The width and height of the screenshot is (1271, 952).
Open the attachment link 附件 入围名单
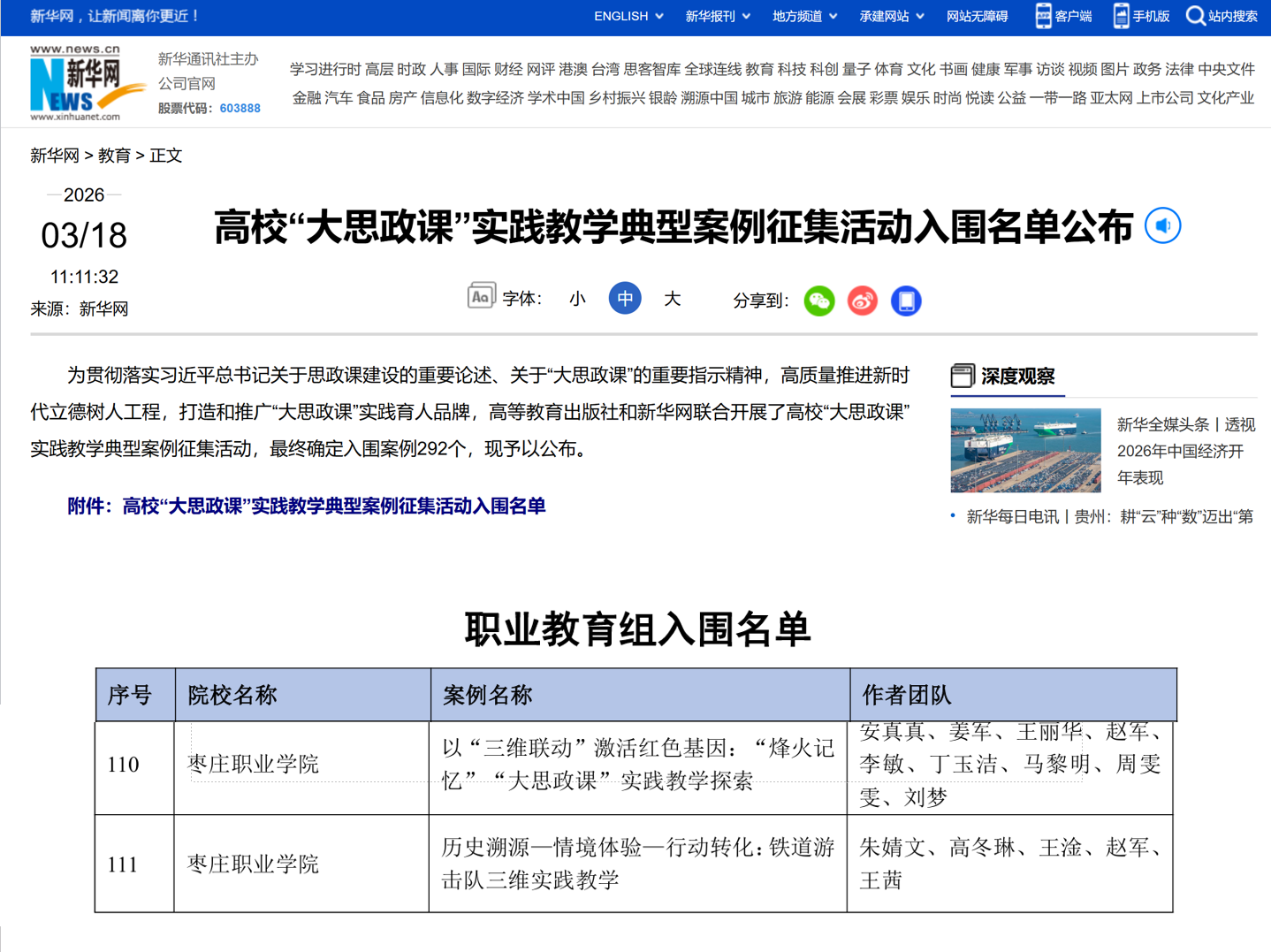(x=306, y=506)
